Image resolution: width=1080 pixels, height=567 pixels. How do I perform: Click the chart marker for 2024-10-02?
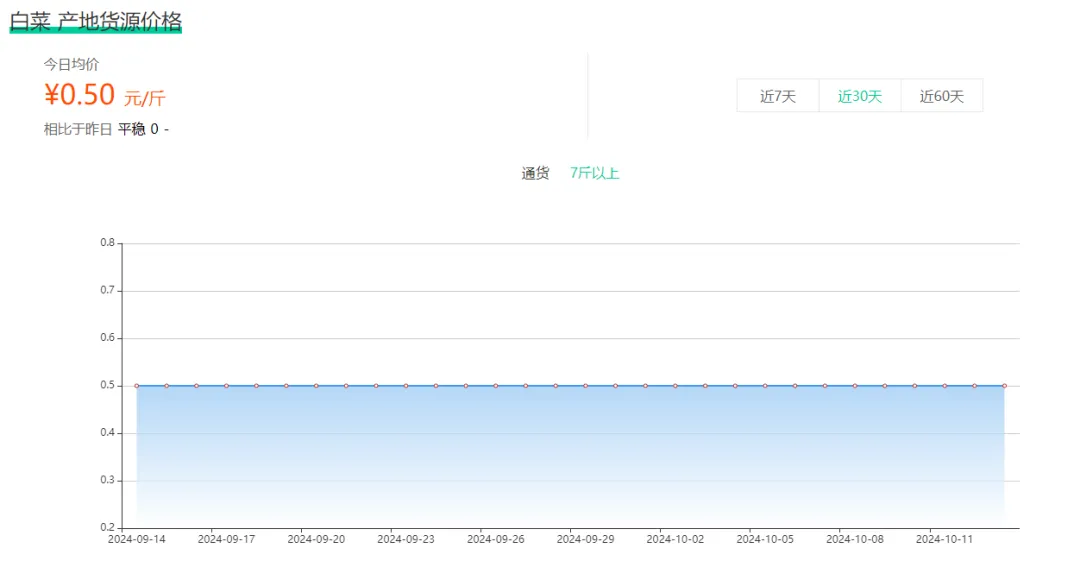(675, 385)
